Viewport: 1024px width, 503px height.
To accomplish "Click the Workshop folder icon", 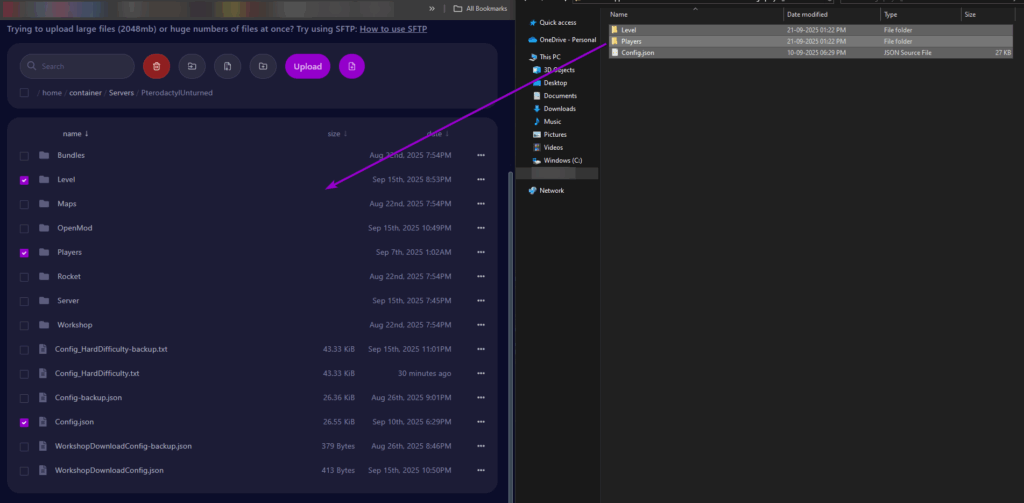I will (x=44, y=325).
